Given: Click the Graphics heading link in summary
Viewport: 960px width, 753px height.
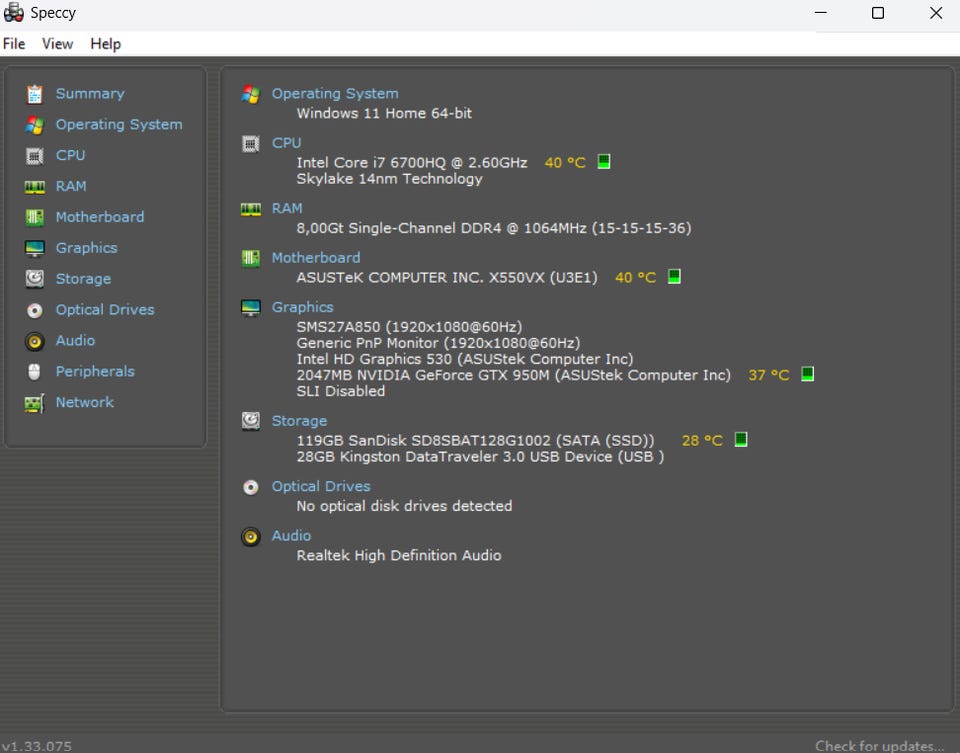Looking at the screenshot, I should [x=302, y=307].
